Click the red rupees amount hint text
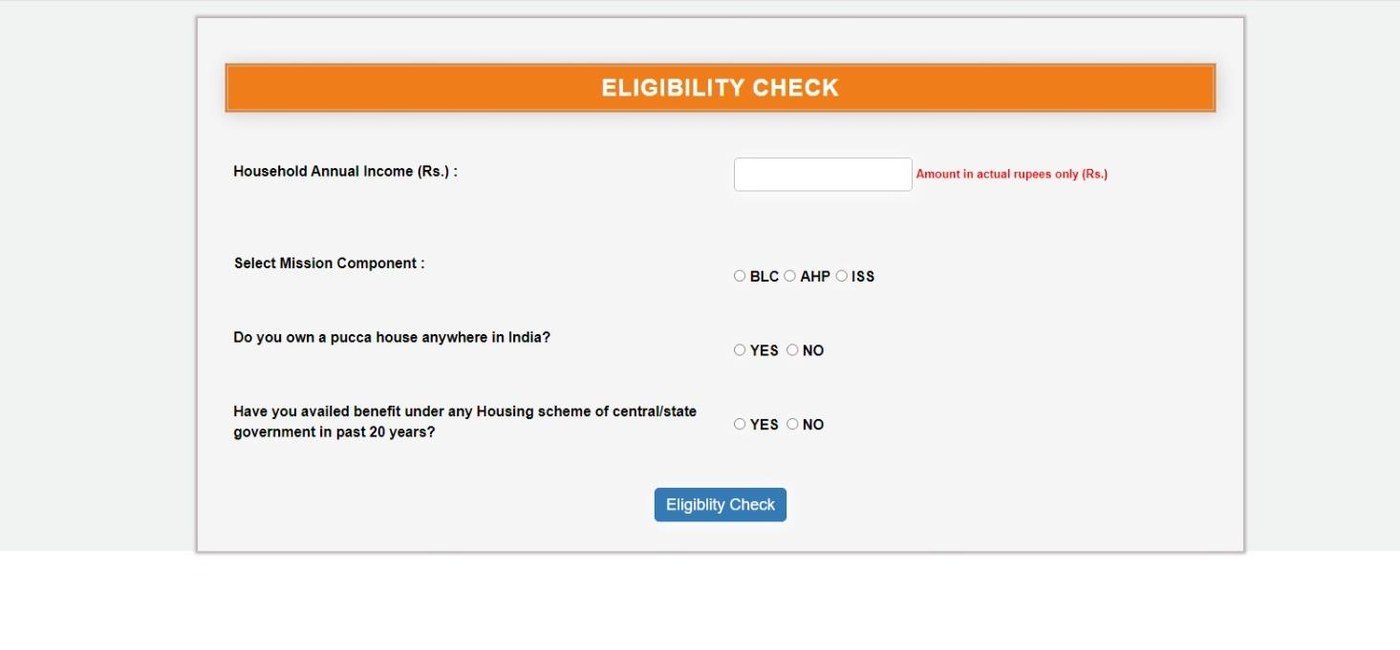 1011,173
